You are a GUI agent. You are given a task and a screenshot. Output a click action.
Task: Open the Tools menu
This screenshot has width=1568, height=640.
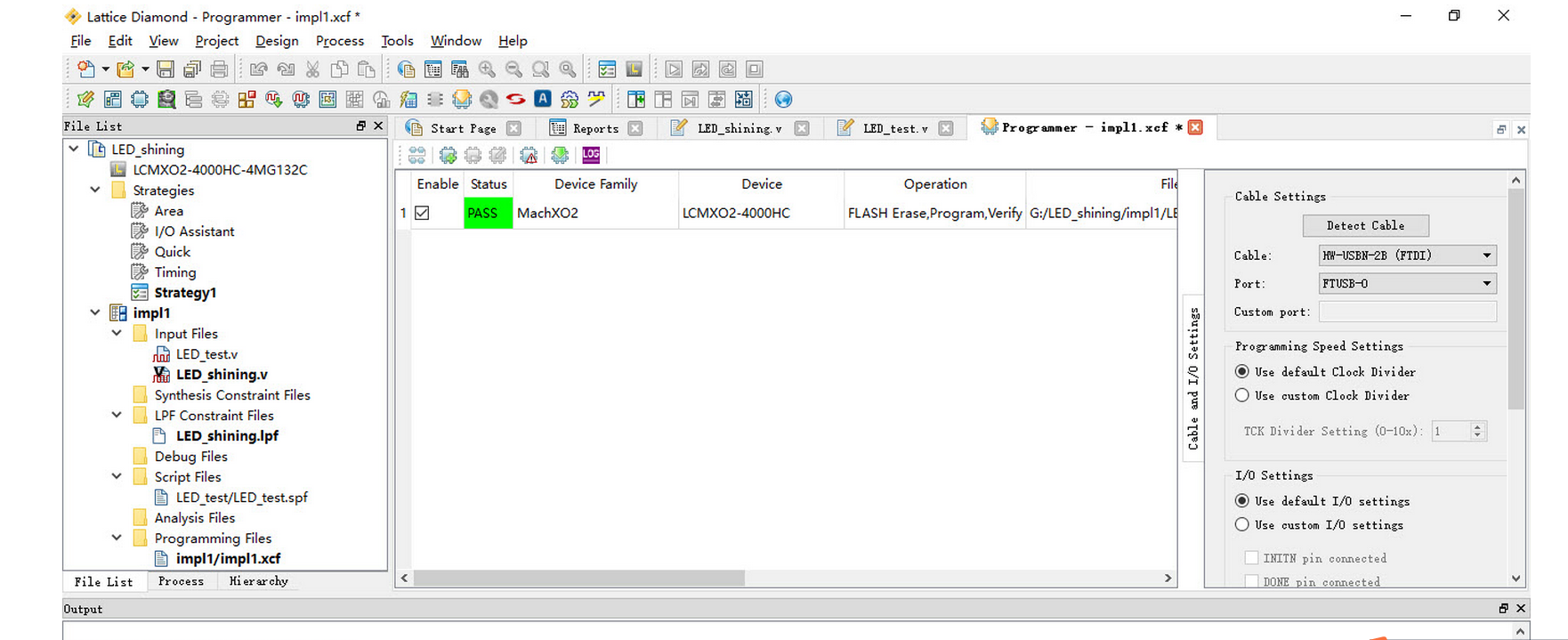[x=397, y=41]
